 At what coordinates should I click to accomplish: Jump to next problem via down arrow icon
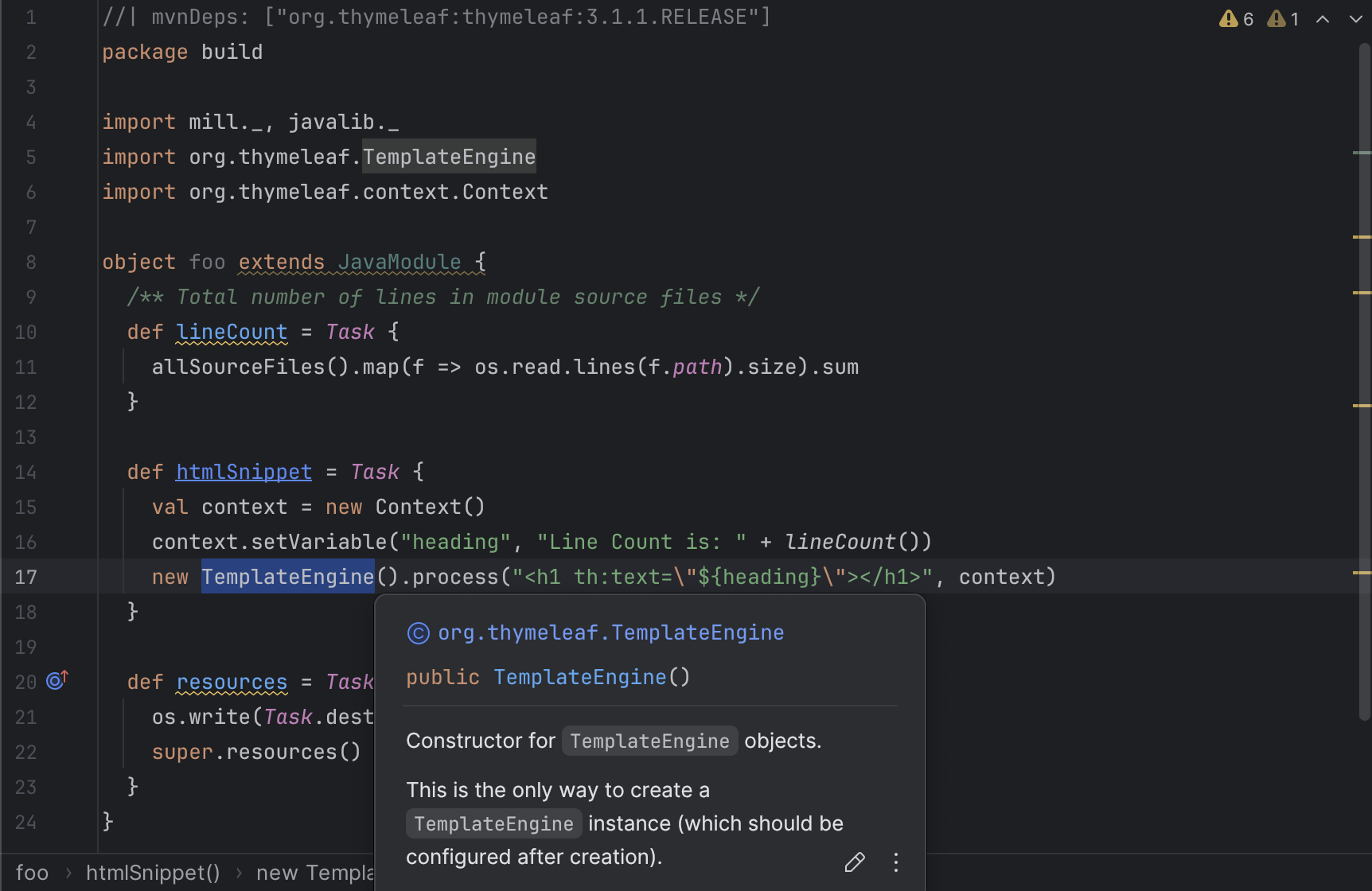(1355, 18)
